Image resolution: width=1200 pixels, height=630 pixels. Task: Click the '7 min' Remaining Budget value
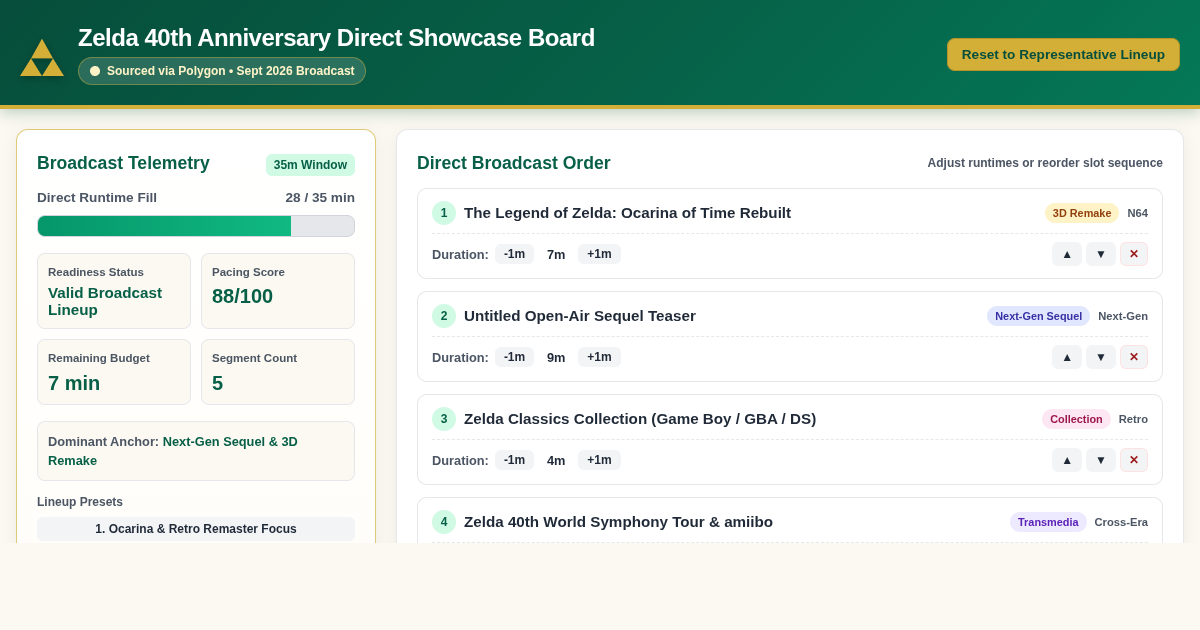point(74,383)
